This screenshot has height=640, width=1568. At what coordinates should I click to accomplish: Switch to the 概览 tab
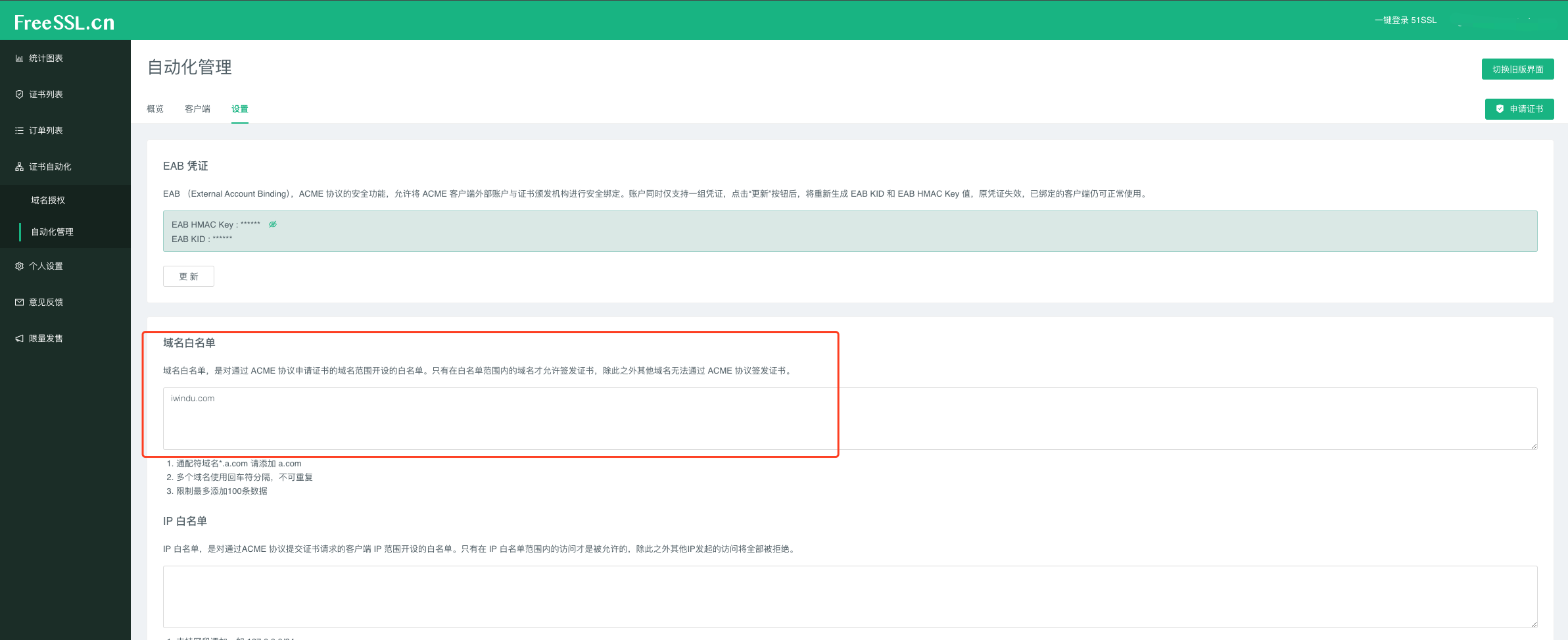pos(155,109)
